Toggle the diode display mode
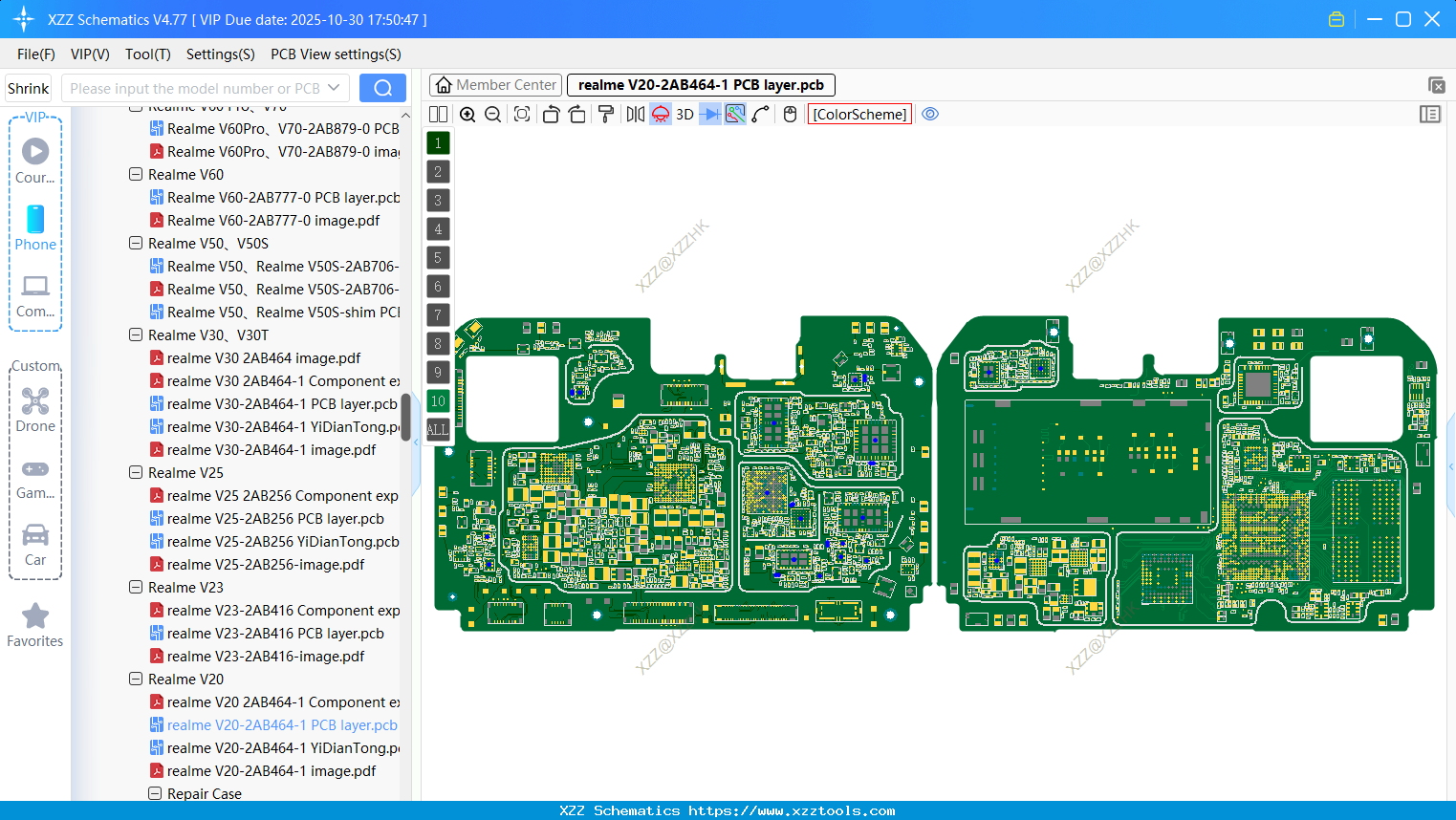1456x820 pixels. pyautogui.click(x=709, y=115)
